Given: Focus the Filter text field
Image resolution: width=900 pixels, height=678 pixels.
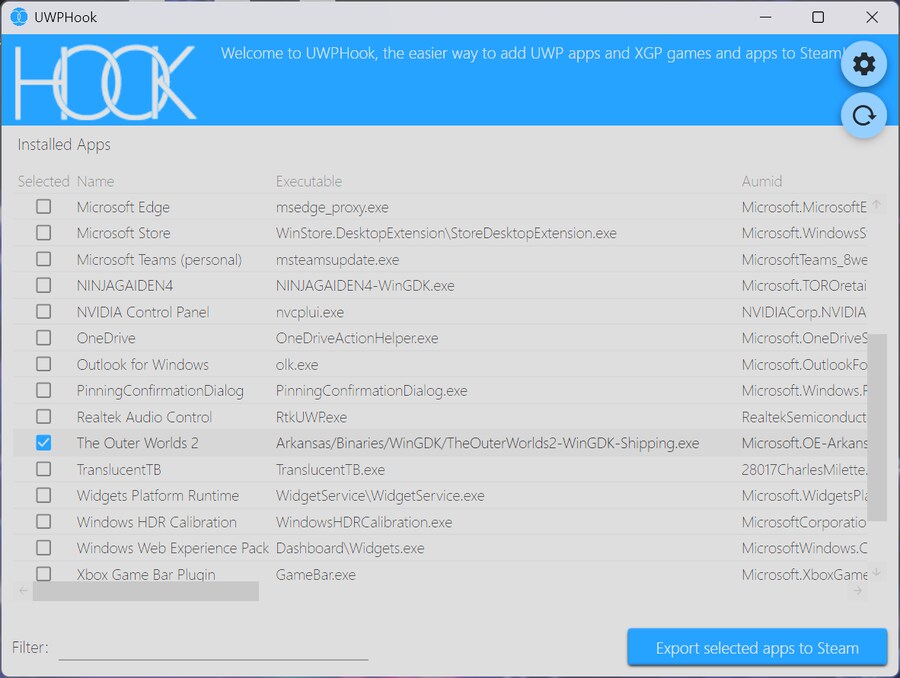Looking at the screenshot, I should click(x=213, y=648).
